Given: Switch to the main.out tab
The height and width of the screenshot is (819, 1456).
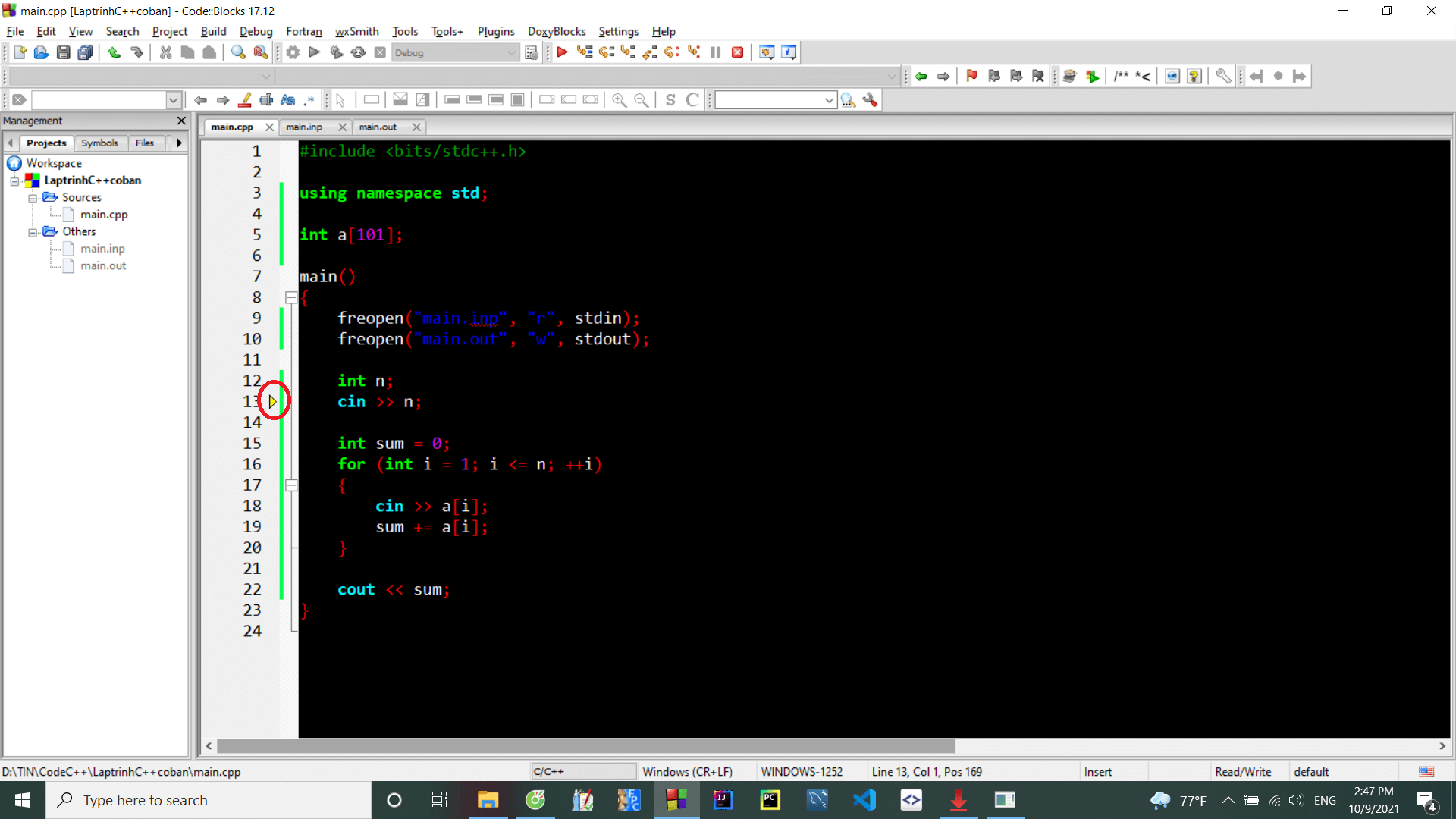Looking at the screenshot, I should click(378, 127).
